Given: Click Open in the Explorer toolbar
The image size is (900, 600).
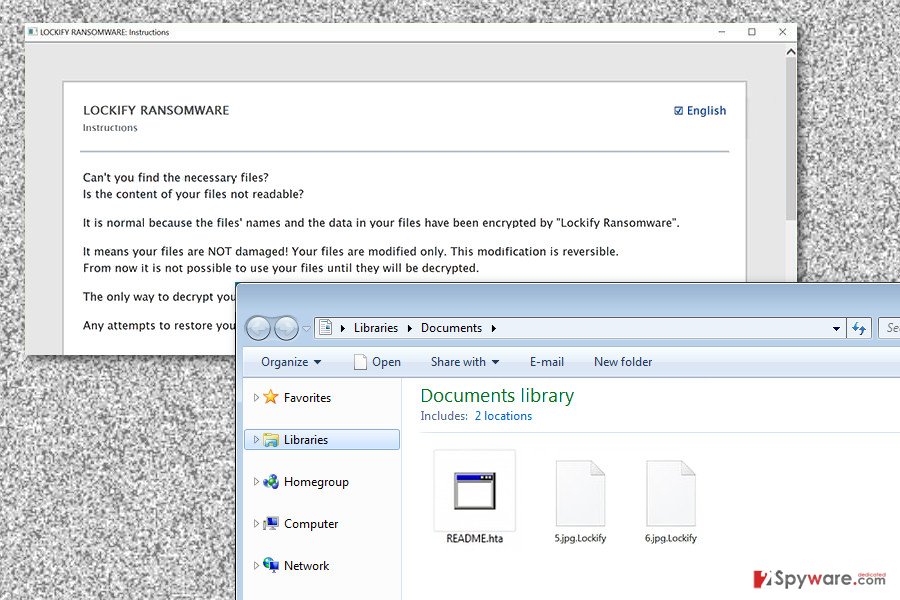Looking at the screenshot, I should coord(377,362).
